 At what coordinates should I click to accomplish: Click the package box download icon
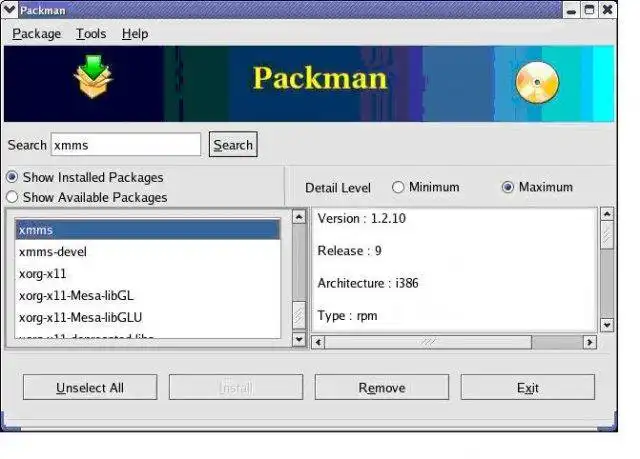(x=93, y=76)
